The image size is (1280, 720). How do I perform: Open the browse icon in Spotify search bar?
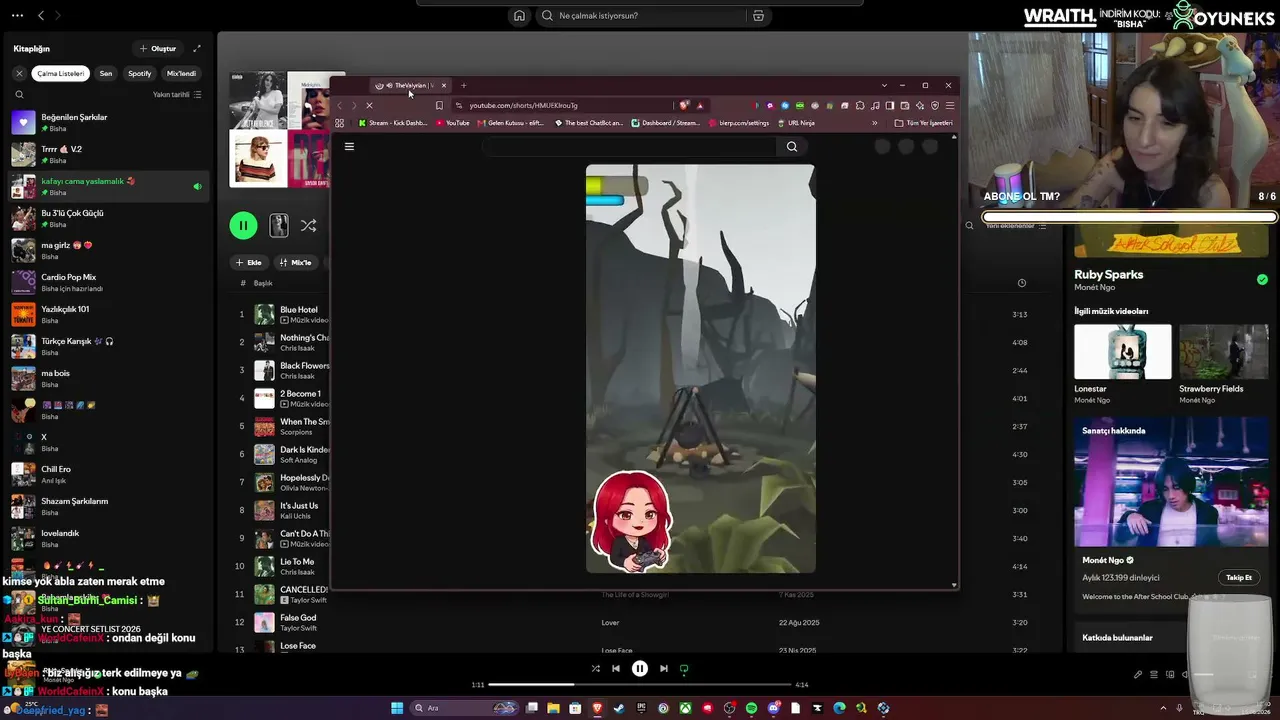758,16
